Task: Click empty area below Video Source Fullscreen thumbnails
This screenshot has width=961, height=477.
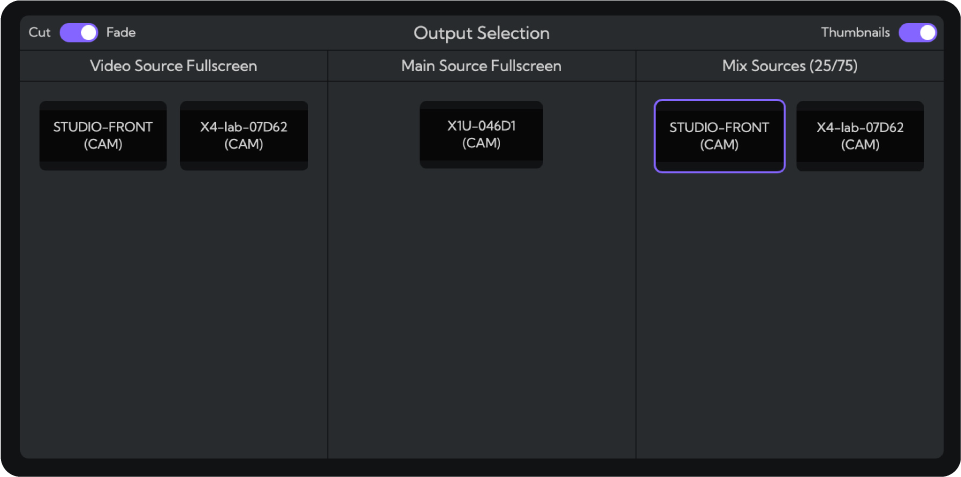Action: (x=174, y=310)
